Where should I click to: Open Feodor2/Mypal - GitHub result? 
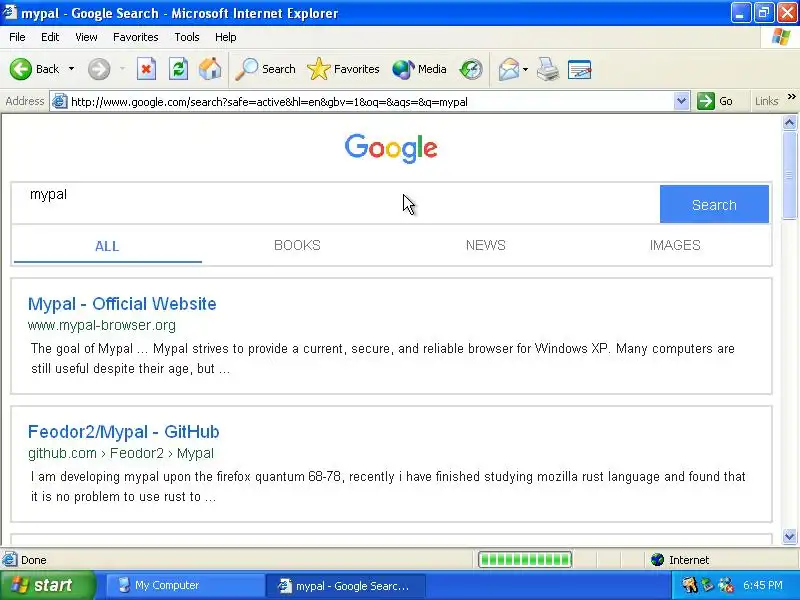pyautogui.click(x=123, y=432)
